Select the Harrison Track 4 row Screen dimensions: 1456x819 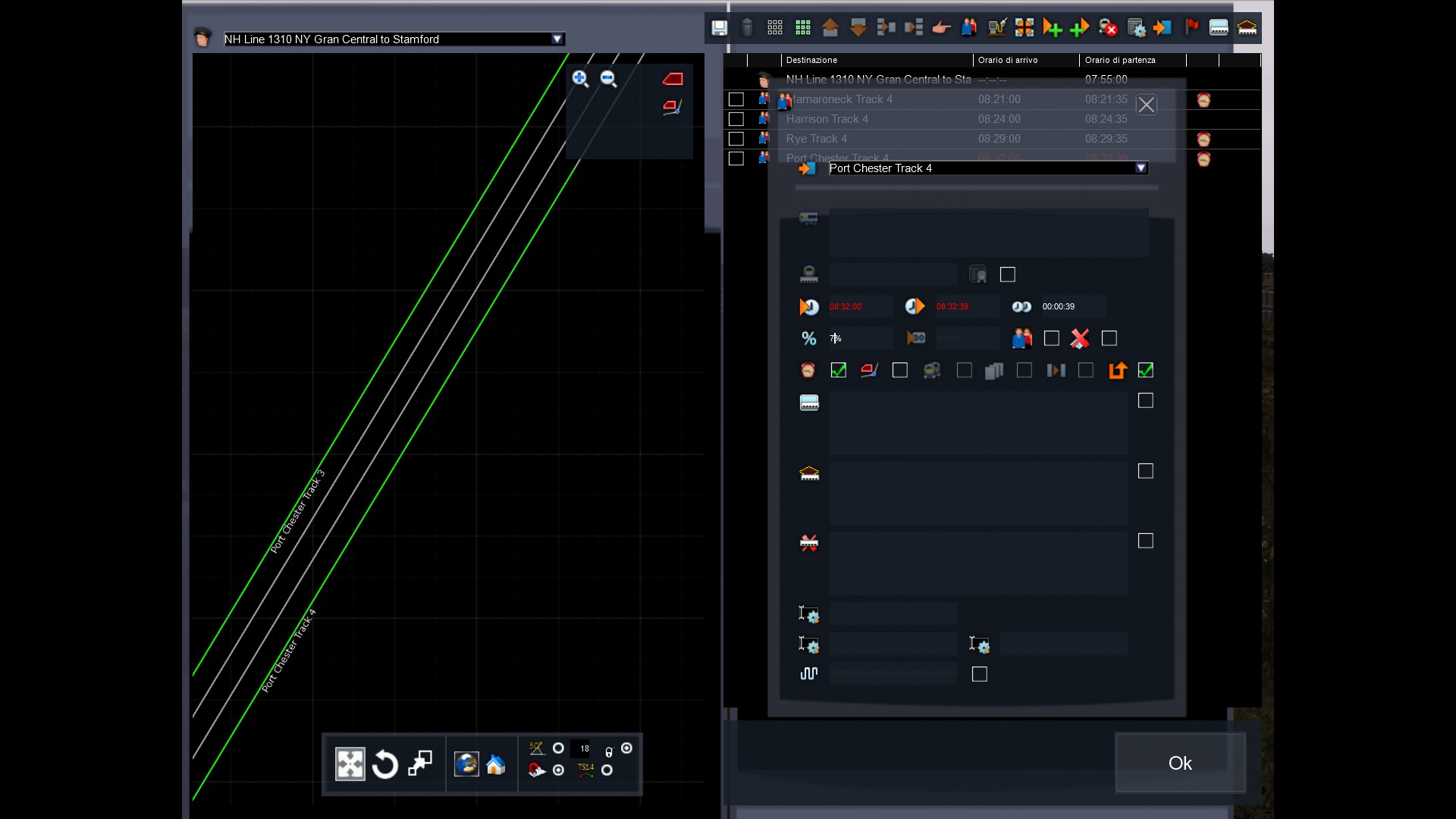(993, 119)
